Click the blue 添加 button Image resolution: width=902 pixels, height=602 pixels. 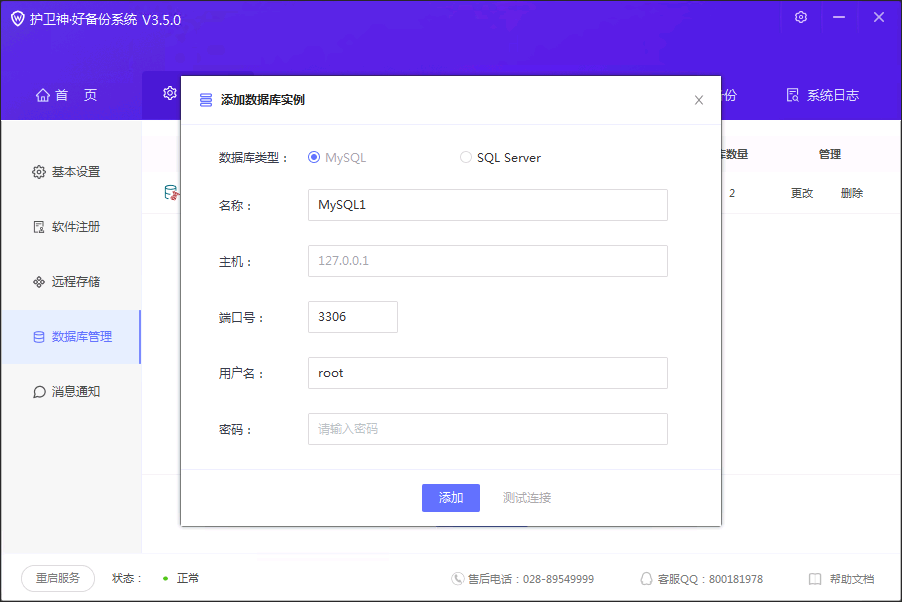click(451, 498)
